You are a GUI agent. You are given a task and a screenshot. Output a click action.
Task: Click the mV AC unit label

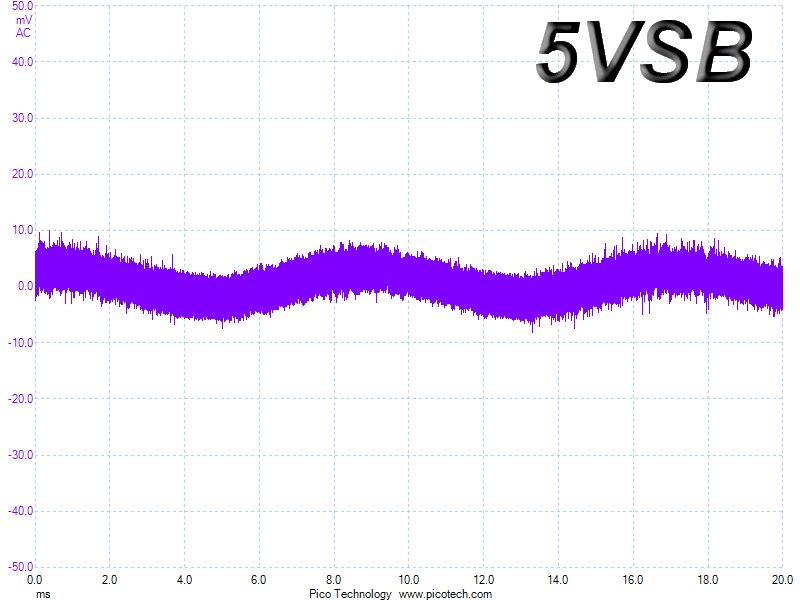(23, 27)
